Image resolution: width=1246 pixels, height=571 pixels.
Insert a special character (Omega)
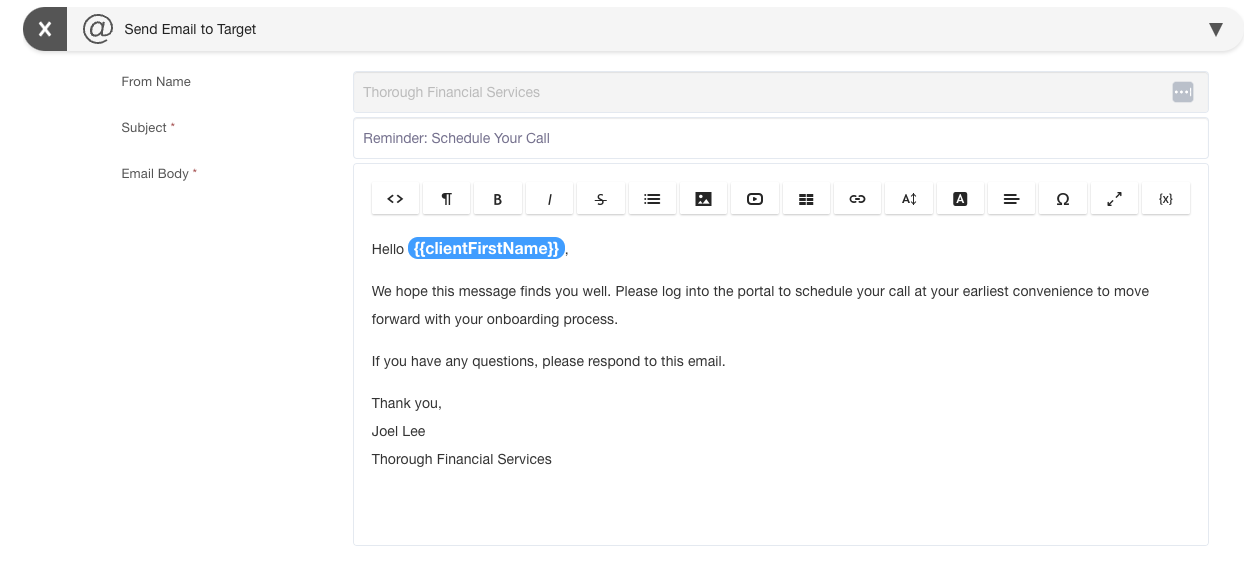coord(1063,199)
